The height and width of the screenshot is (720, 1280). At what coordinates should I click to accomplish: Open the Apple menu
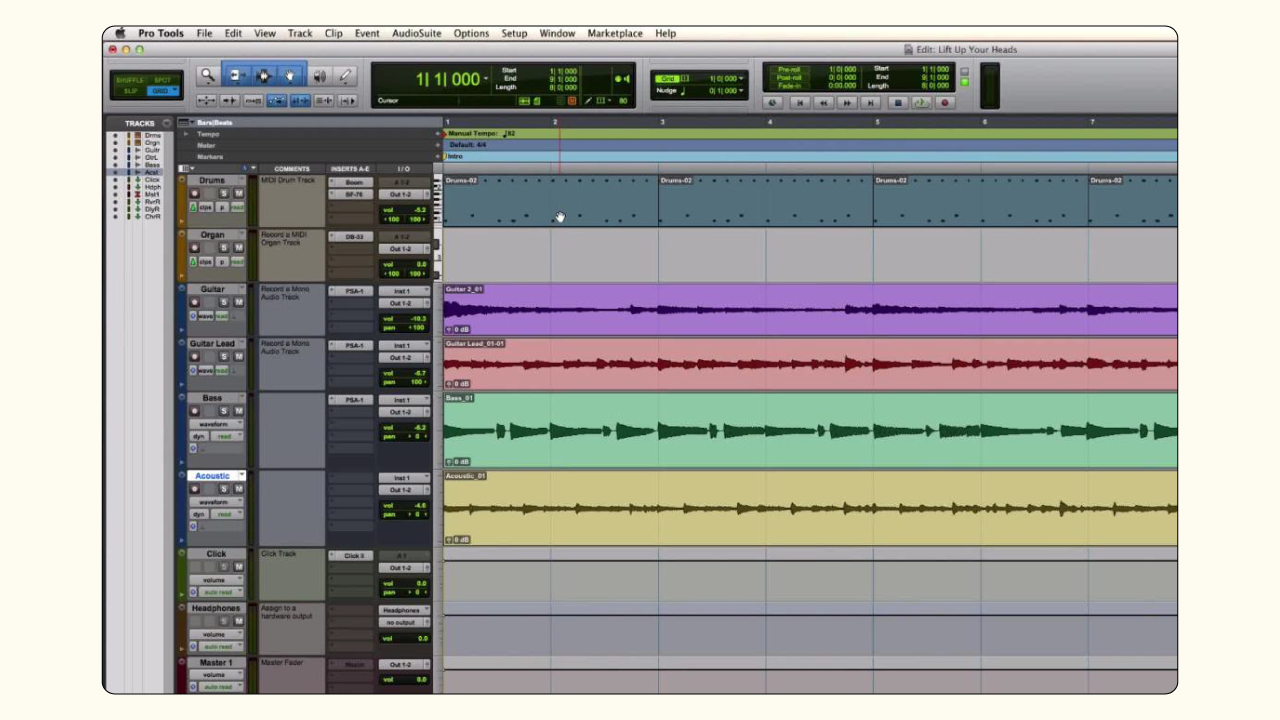[121, 33]
